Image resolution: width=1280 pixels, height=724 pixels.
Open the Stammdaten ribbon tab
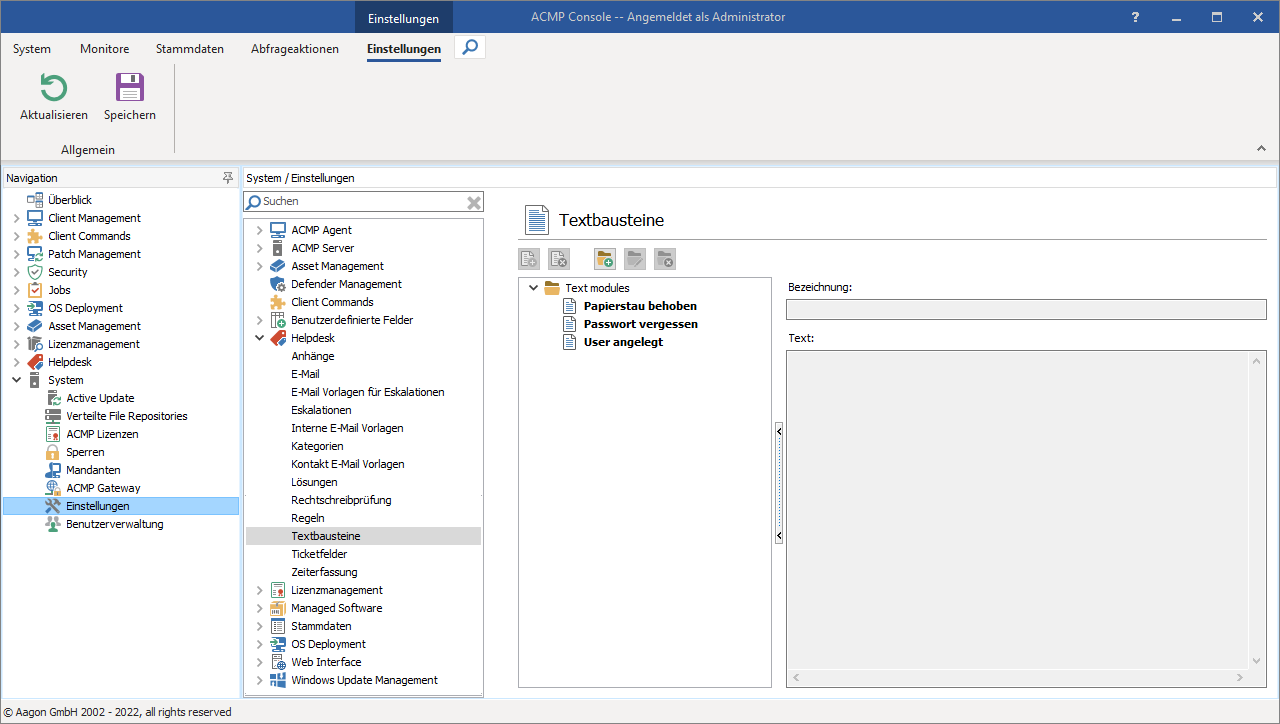click(x=190, y=49)
